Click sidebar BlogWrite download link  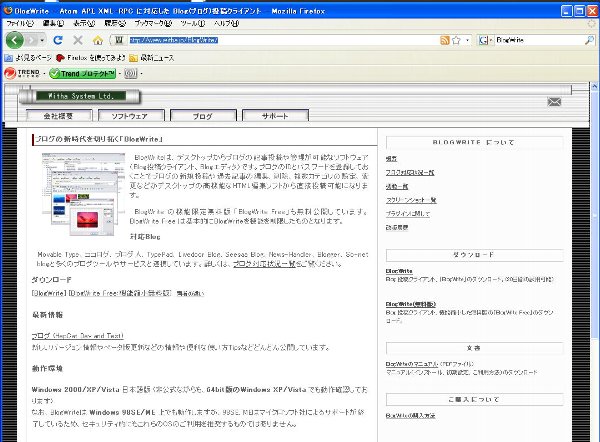399,271
